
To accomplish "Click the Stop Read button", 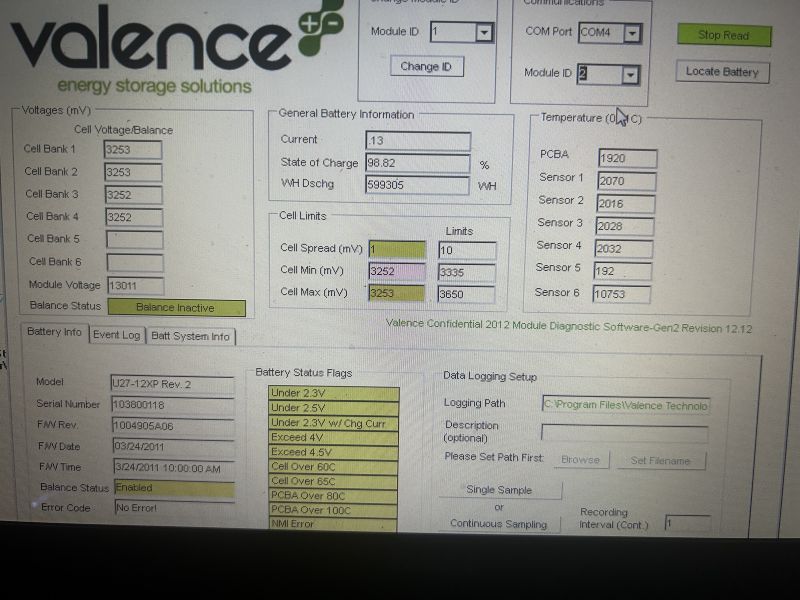I will [x=723, y=35].
